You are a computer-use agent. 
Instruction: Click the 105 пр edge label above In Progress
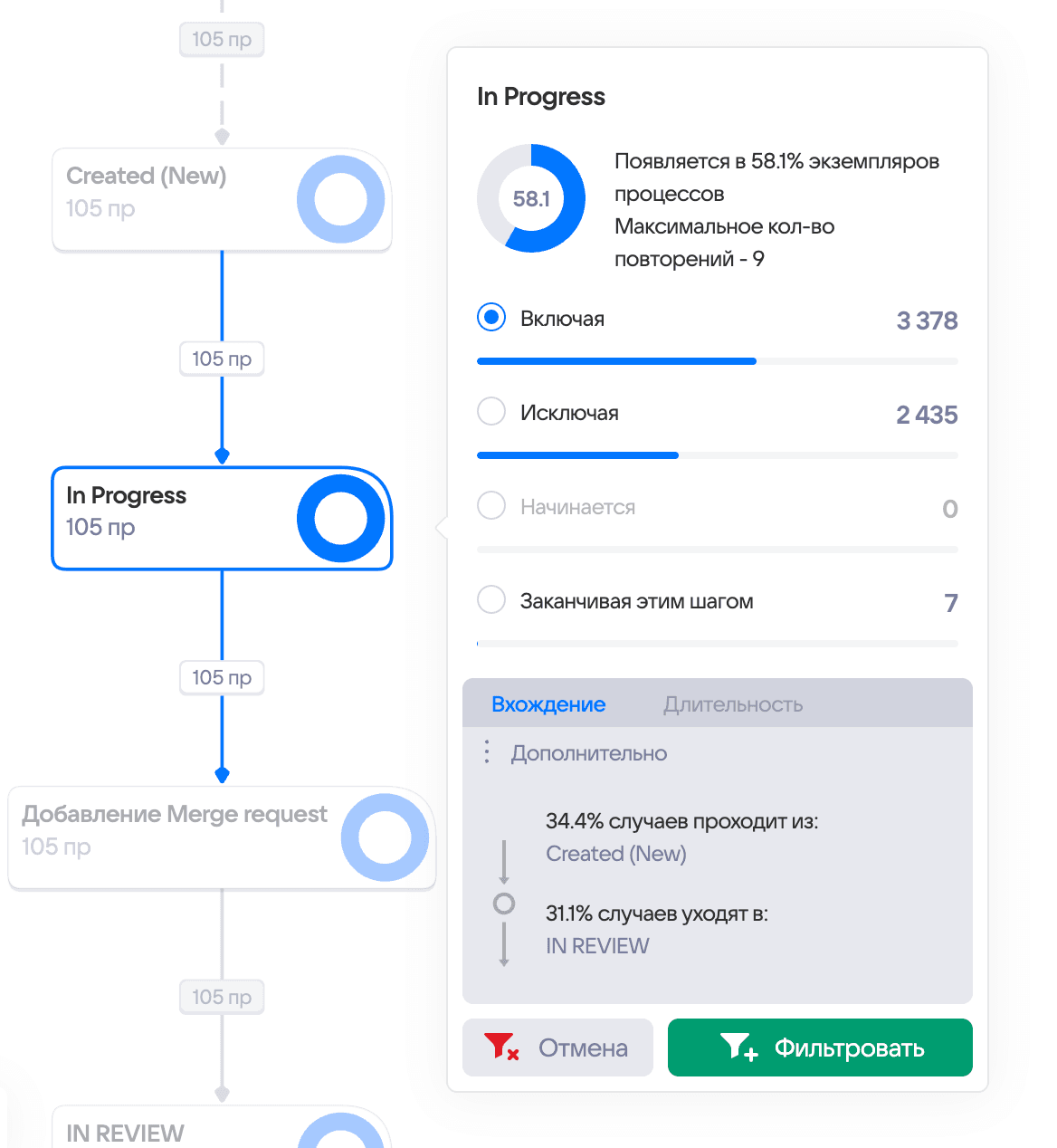point(222,359)
